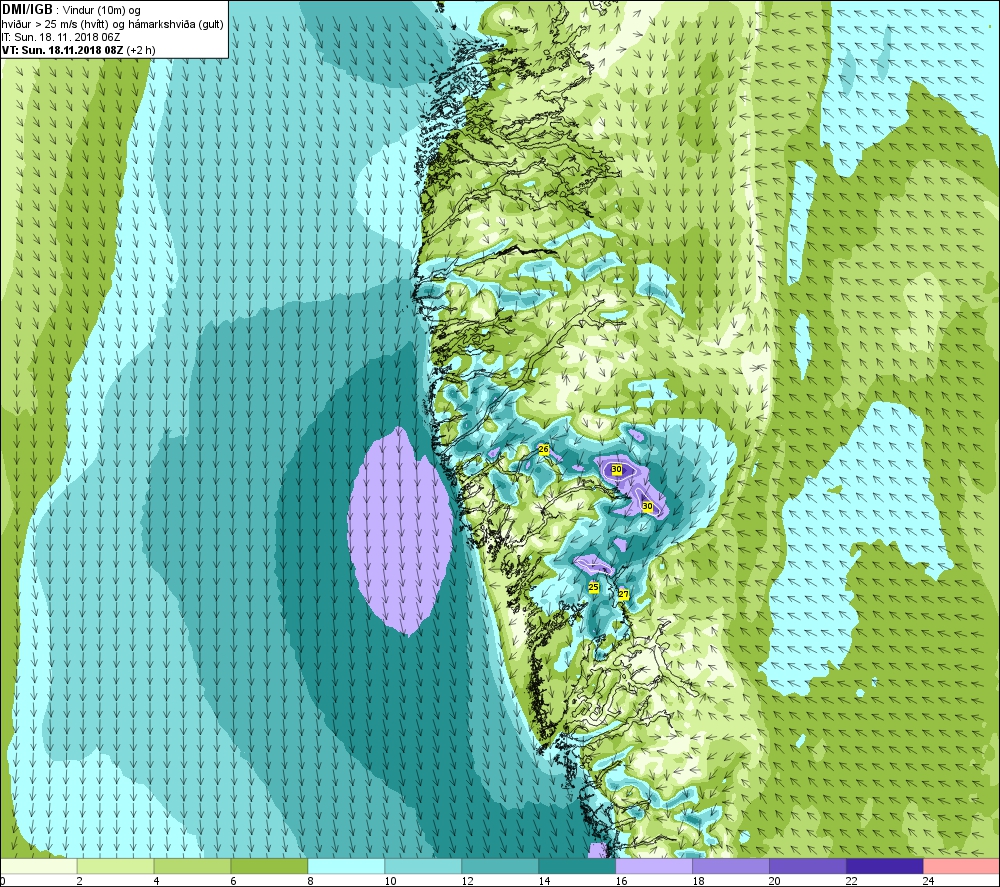Viewport: 1000px width, 887px height.
Task: Click the yellow gust marker labeled 27
Action: (624, 594)
